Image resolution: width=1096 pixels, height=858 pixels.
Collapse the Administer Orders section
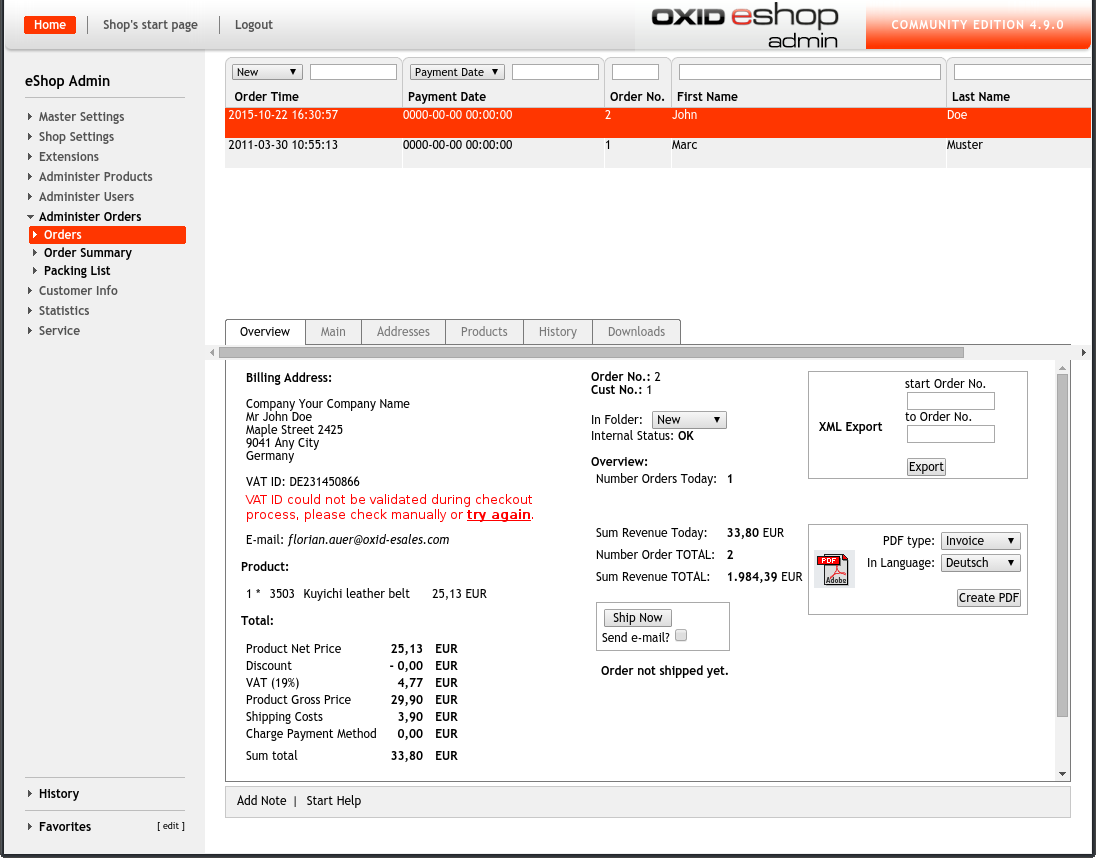tap(89, 217)
